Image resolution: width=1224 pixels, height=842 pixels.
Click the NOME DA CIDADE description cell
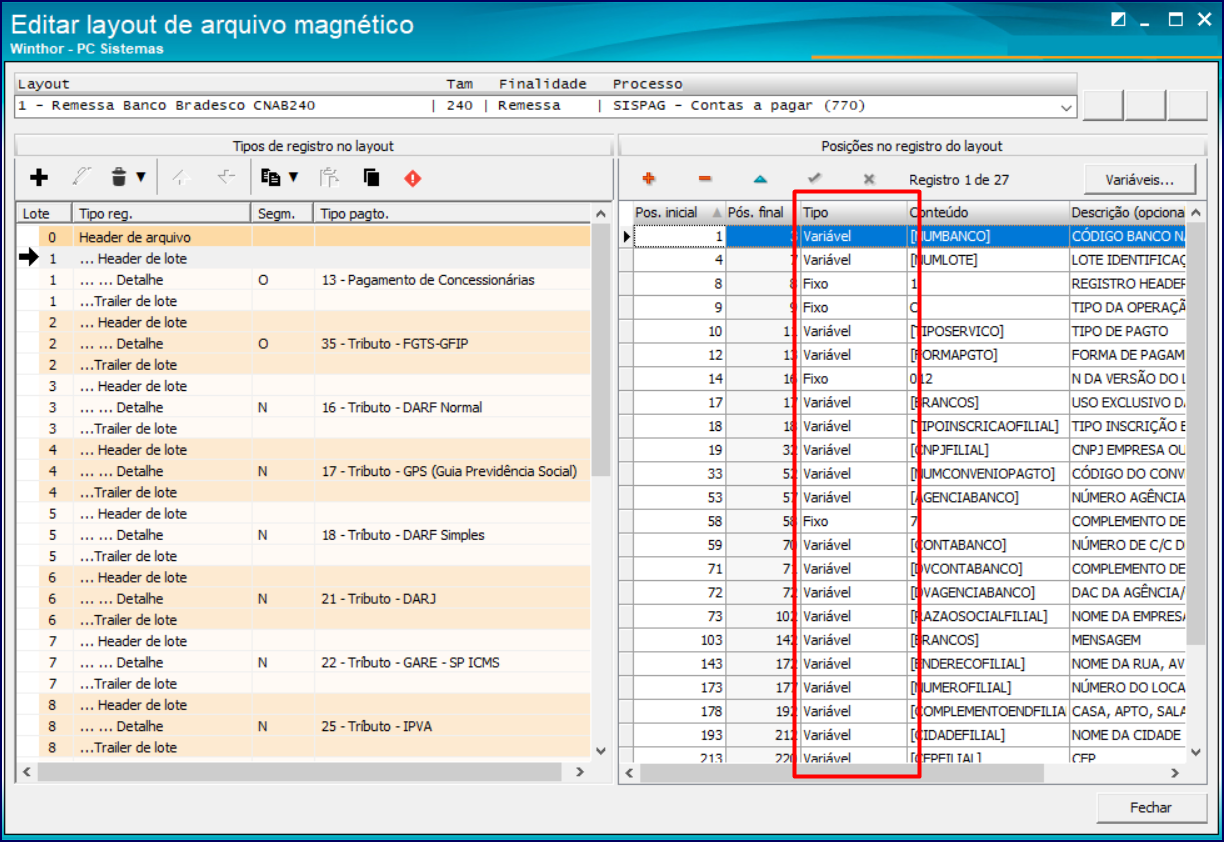click(1127, 735)
